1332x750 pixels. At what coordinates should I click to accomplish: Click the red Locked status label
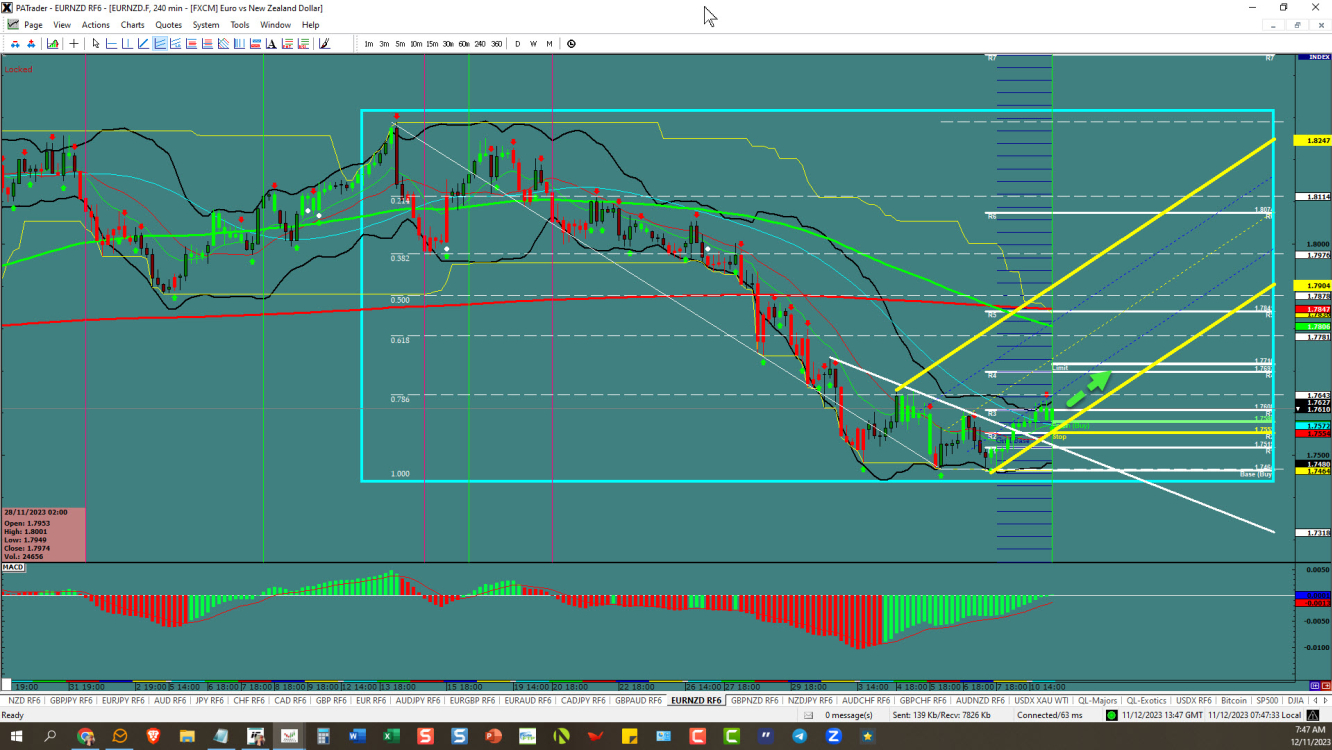point(18,69)
